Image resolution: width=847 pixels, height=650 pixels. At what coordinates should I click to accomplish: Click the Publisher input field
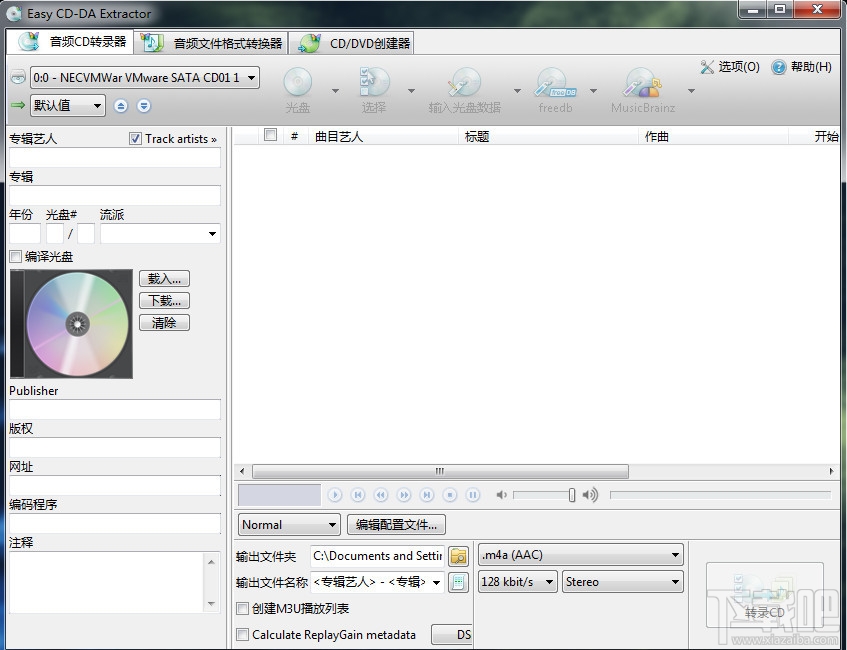(115, 410)
